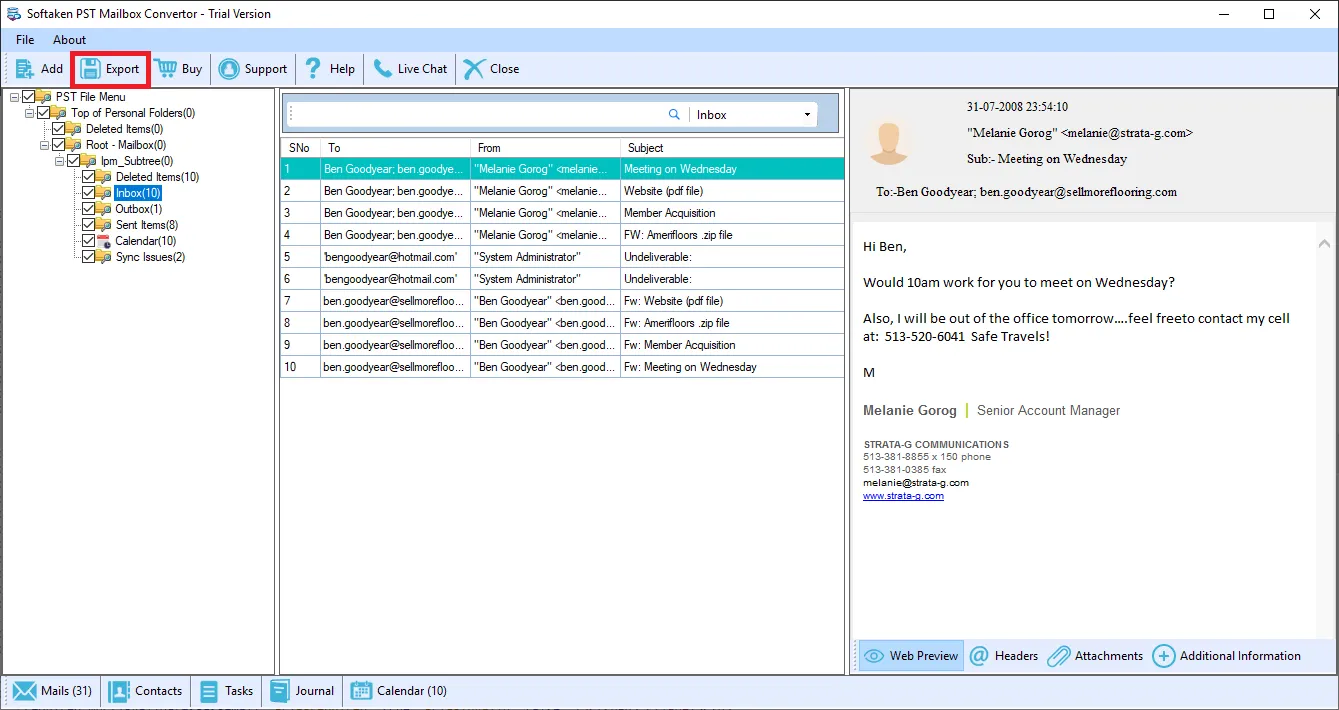
Task: Click melanie@strata-g.com in the signature
Action: pos(916,483)
